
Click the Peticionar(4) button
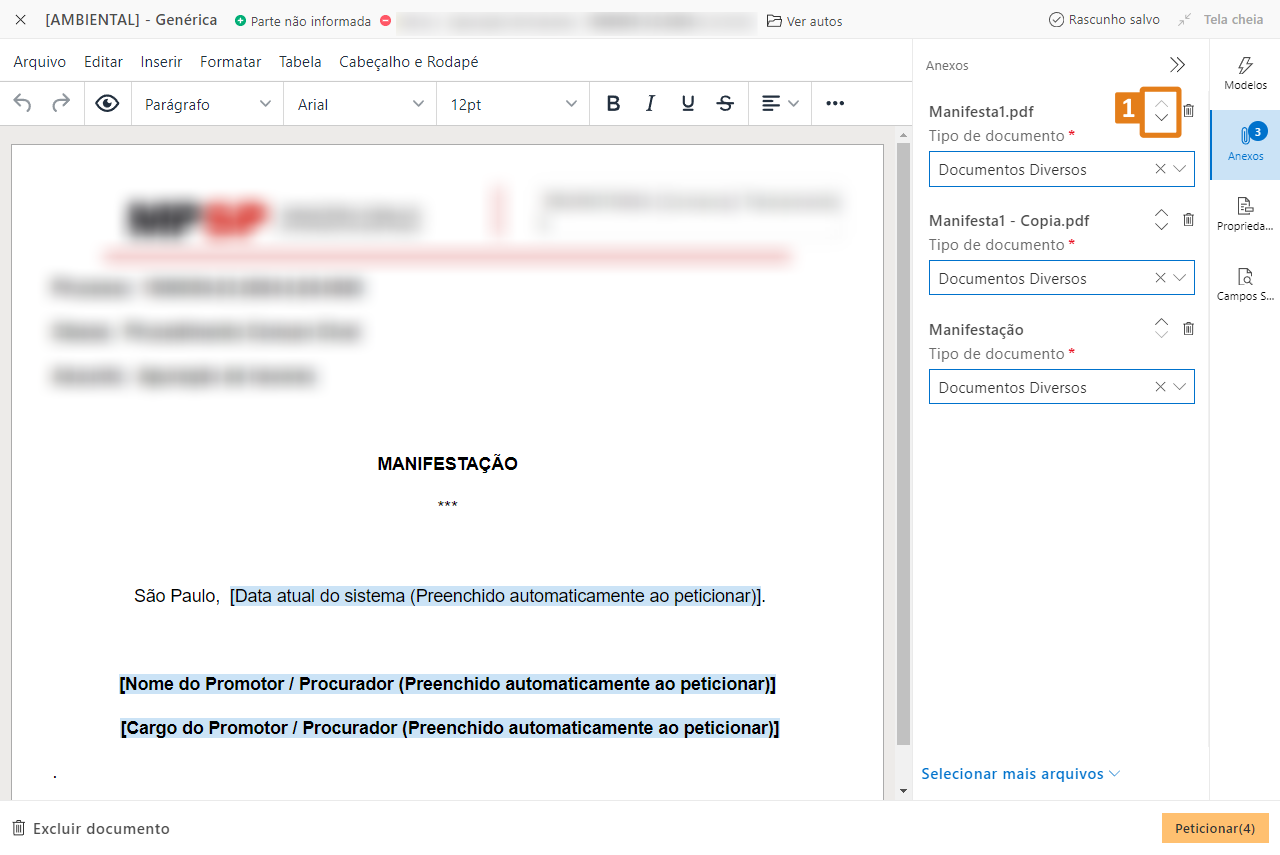tap(1214, 828)
